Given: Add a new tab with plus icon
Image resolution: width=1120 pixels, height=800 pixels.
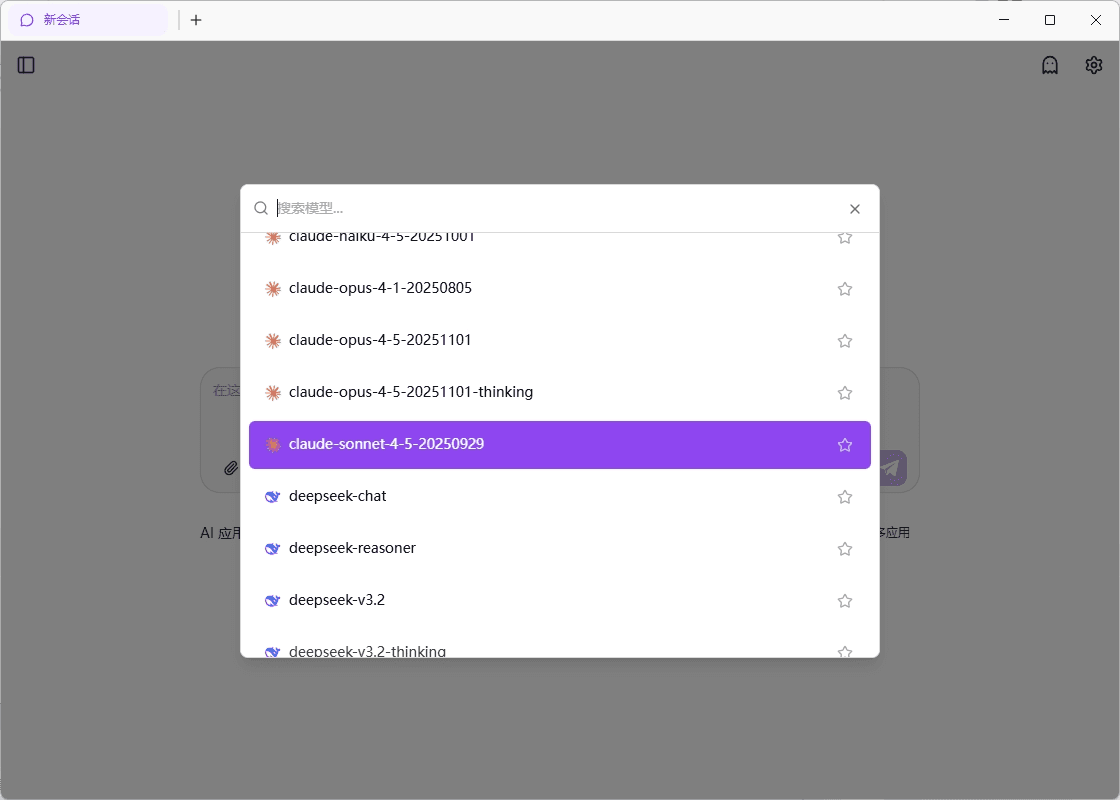Looking at the screenshot, I should 196,20.
